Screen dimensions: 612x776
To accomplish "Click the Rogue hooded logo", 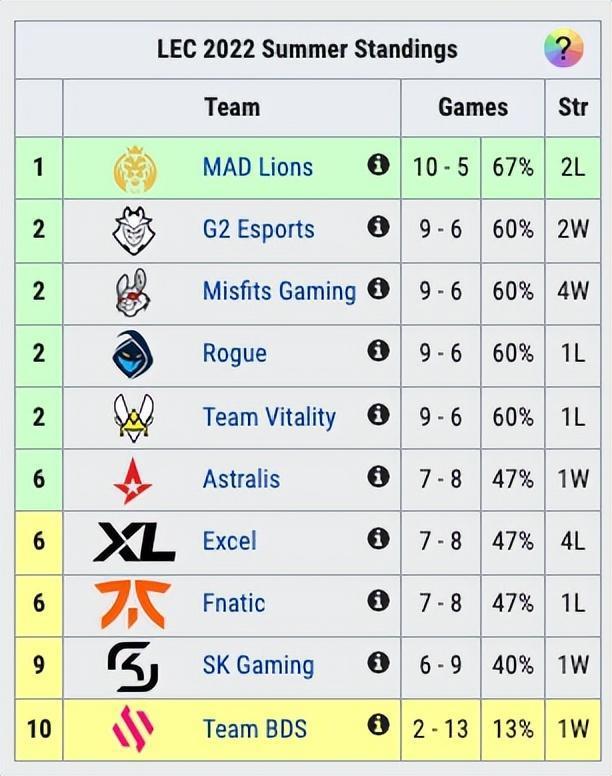I will point(134,354).
